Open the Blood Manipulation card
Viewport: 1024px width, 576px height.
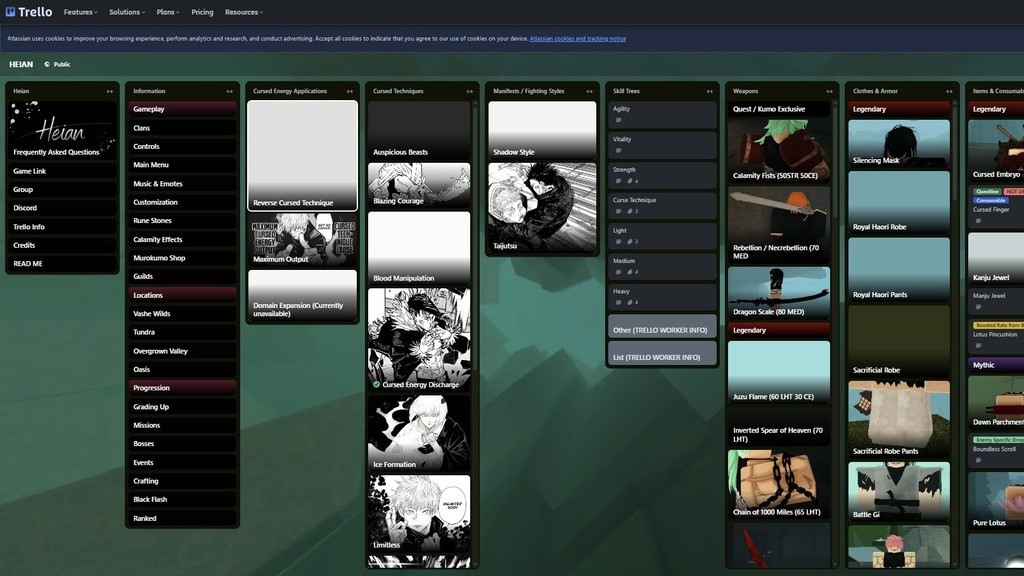(x=419, y=248)
